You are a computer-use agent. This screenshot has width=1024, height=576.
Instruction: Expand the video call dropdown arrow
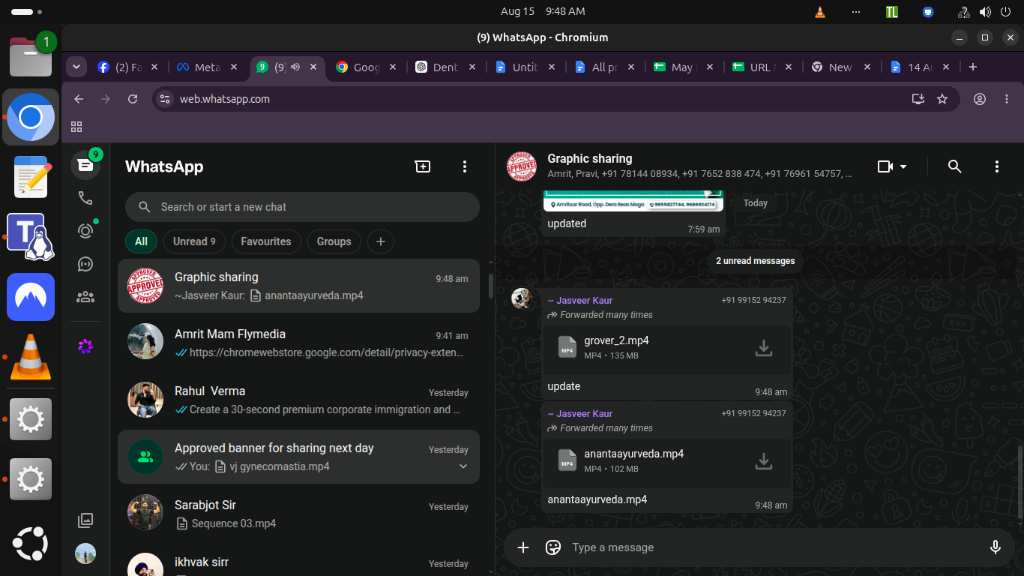pyautogui.click(x=903, y=167)
